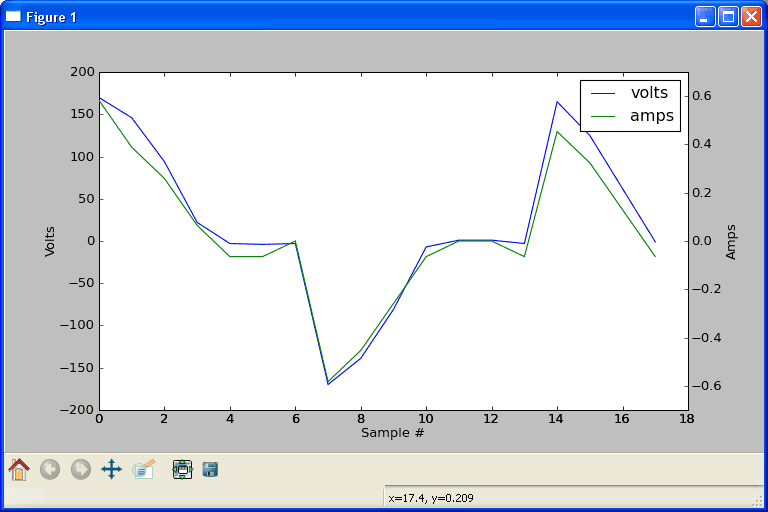Open the Configure subplots dialog
Image resolution: width=768 pixels, height=512 pixels.
pyautogui.click(x=182, y=469)
